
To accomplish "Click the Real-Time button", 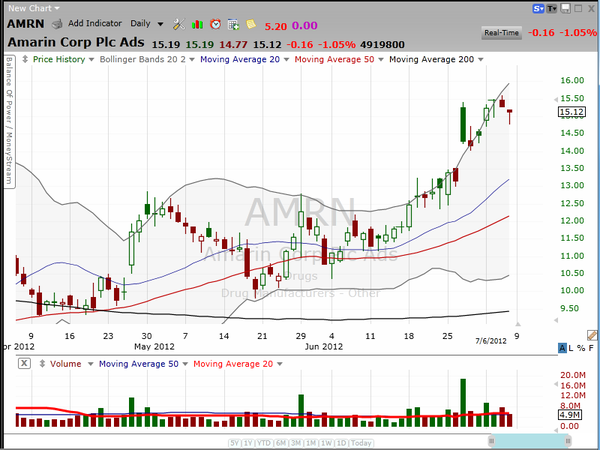I will point(501,33).
